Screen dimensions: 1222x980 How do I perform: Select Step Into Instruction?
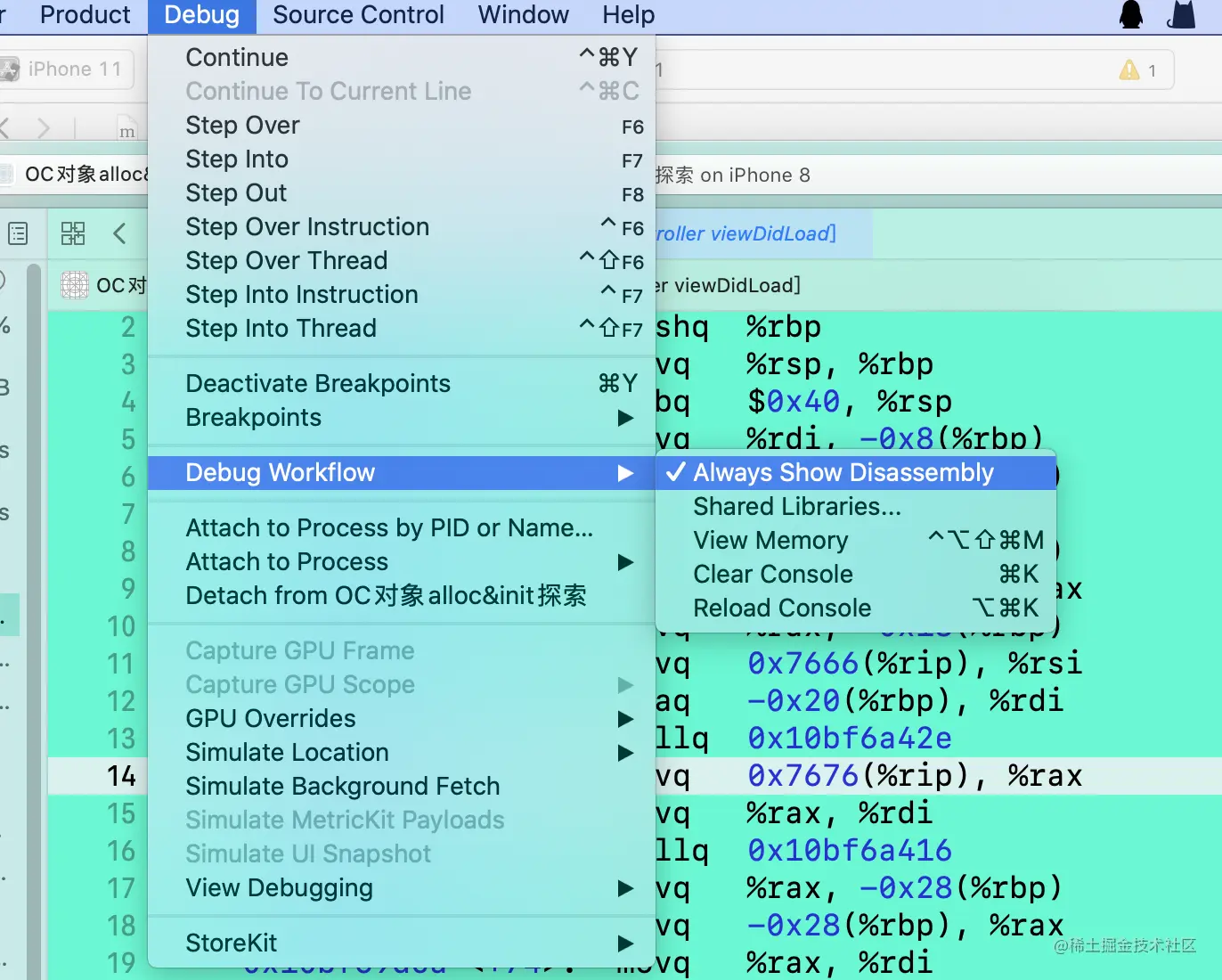pyautogui.click(x=402, y=294)
